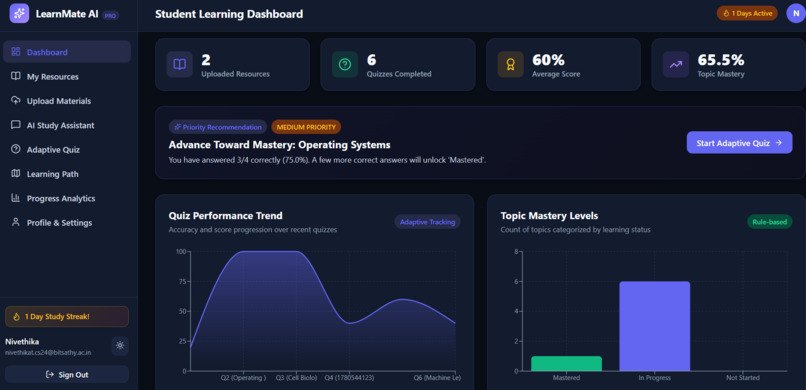806x390 pixels.
Task: Open My Resources in the sidebar
Action: (67, 76)
